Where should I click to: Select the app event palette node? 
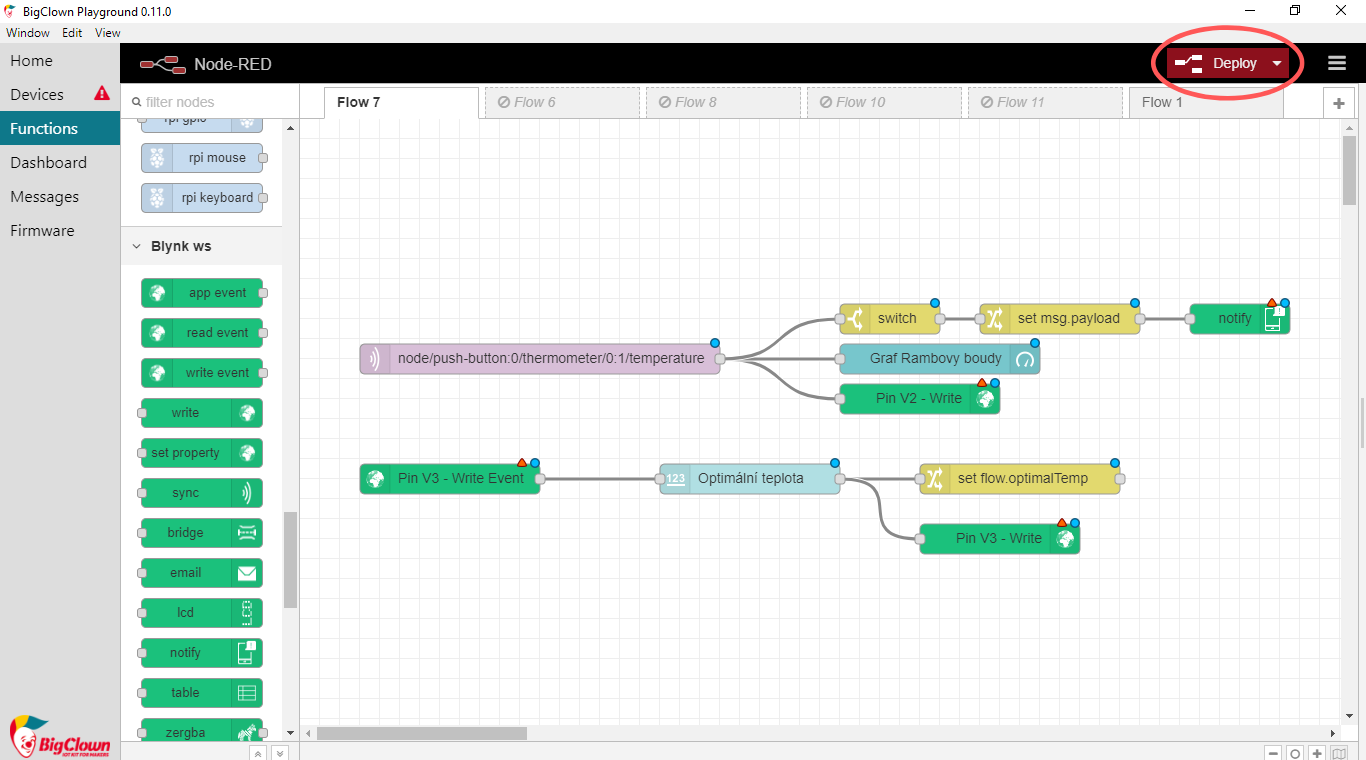[202, 293]
